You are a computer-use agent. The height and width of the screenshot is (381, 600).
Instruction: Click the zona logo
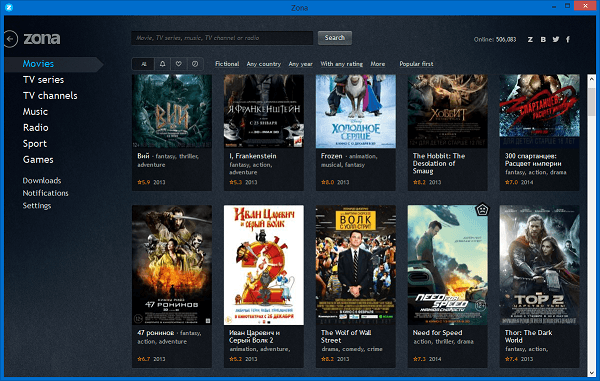click(x=42, y=39)
